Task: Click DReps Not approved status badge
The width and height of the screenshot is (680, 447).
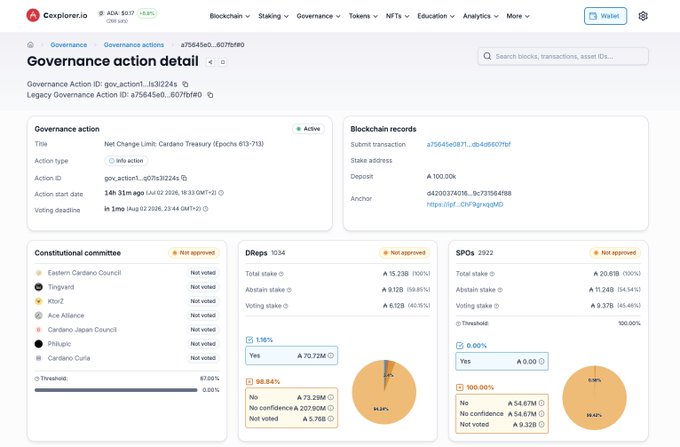Action: (404, 253)
